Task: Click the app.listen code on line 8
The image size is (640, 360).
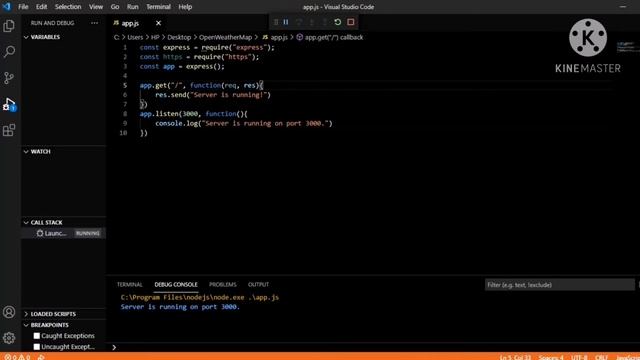Action: tap(193, 114)
